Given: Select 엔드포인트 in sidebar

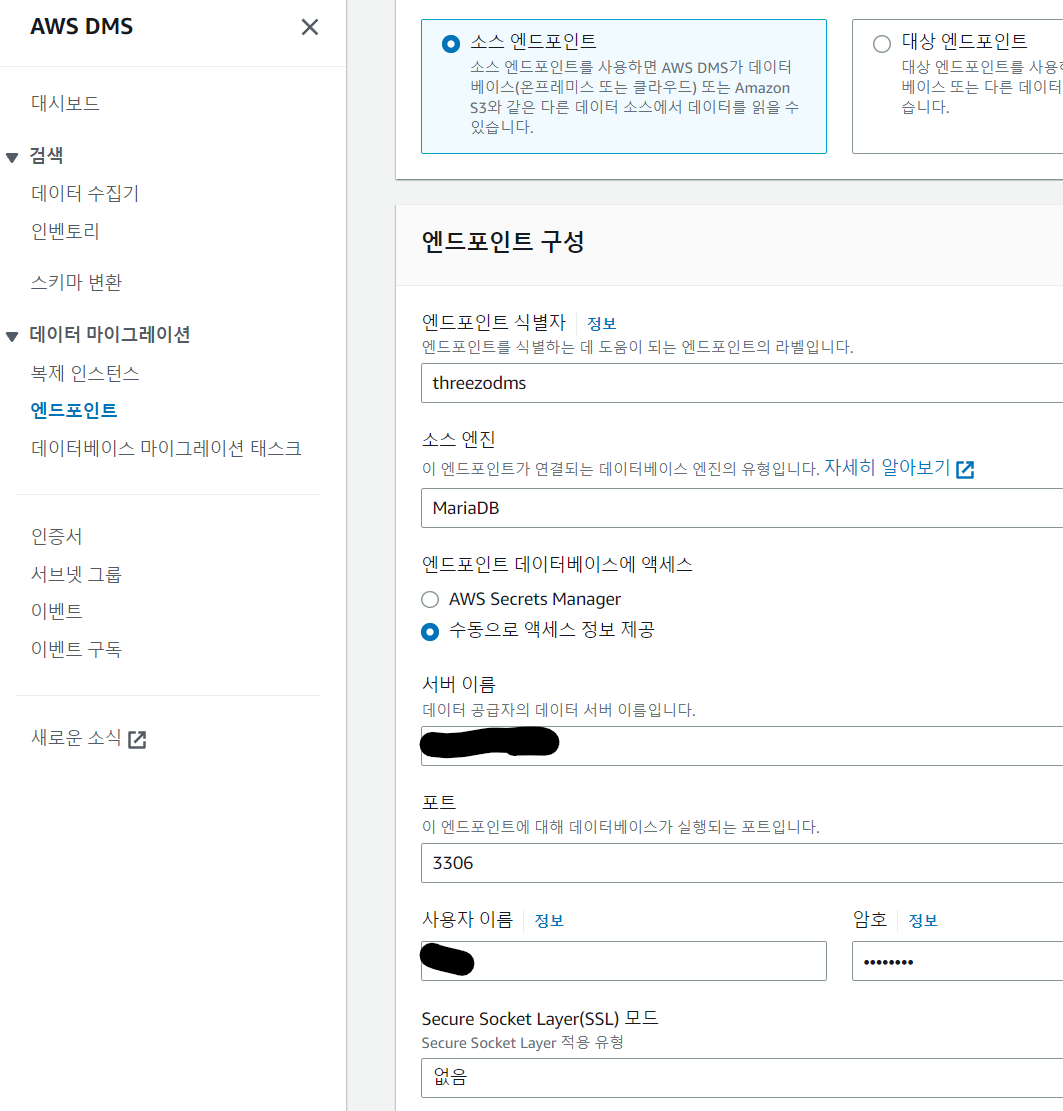Looking at the screenshot, I should [74, 410].
